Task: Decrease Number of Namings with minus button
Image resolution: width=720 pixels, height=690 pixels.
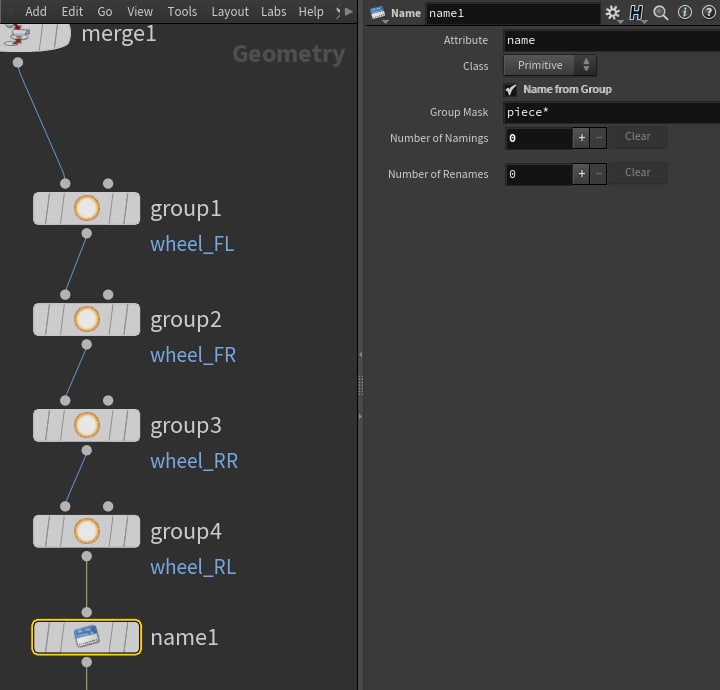Action: (x=598, y=138)
